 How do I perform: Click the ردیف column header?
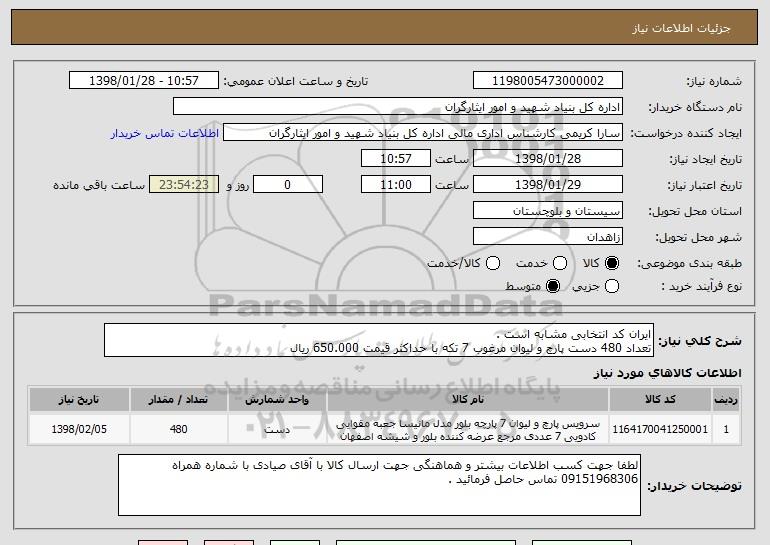click(x=726, y=399)
